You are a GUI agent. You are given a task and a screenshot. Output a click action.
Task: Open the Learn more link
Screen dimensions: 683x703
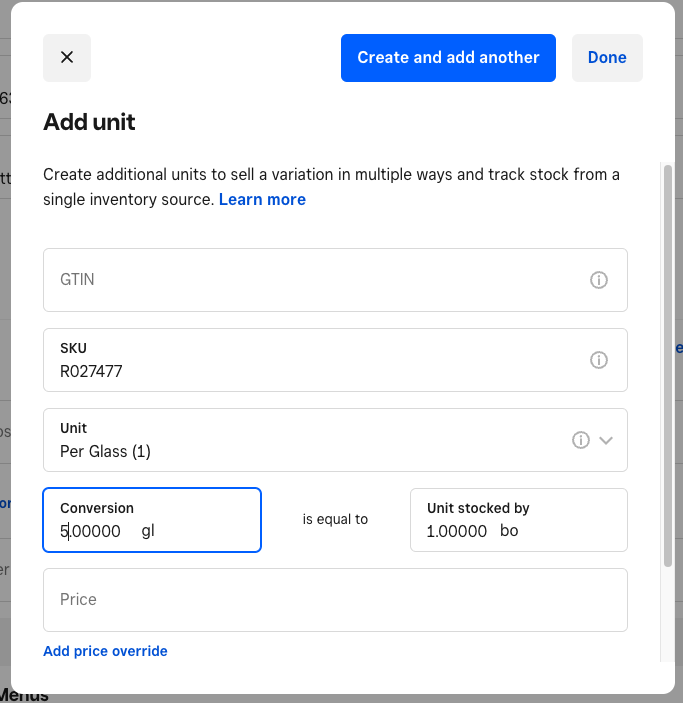[x=262, y=200]
